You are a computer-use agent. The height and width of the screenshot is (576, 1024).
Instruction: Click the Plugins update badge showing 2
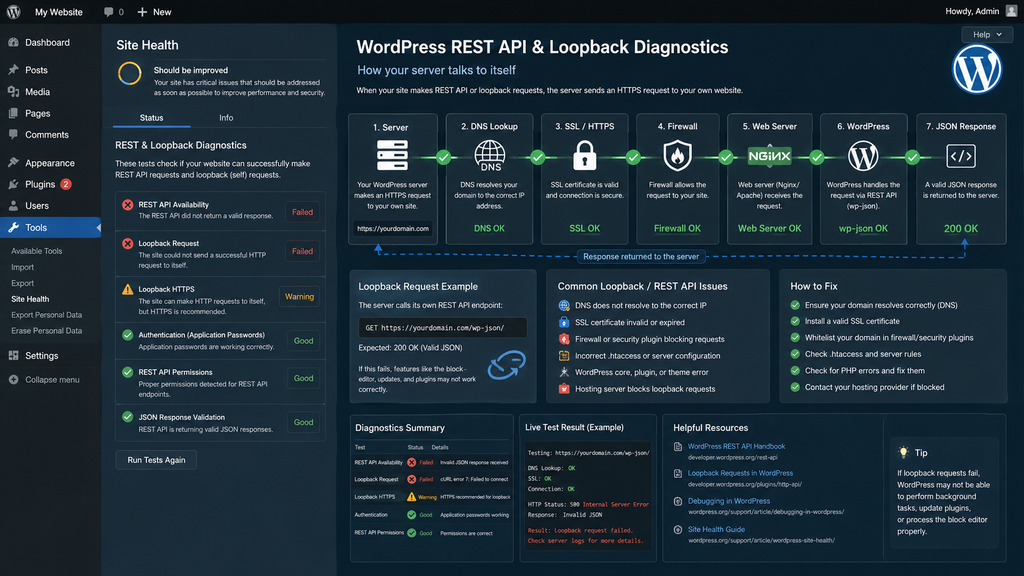pos(66,184)
